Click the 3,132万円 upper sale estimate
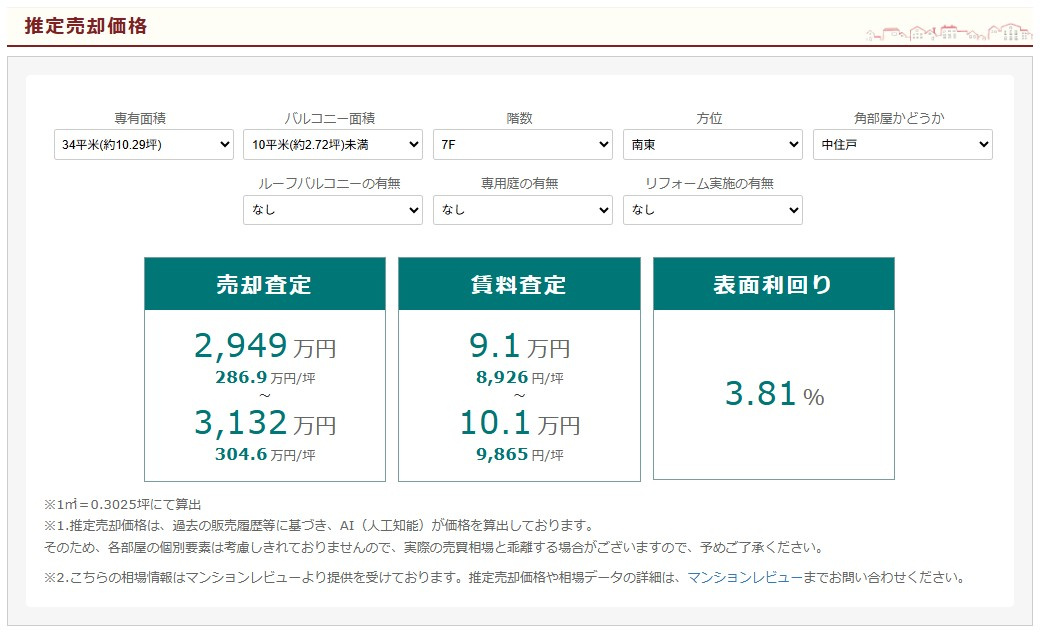Viewport: 1040px width, 633px height. point(265,424)
